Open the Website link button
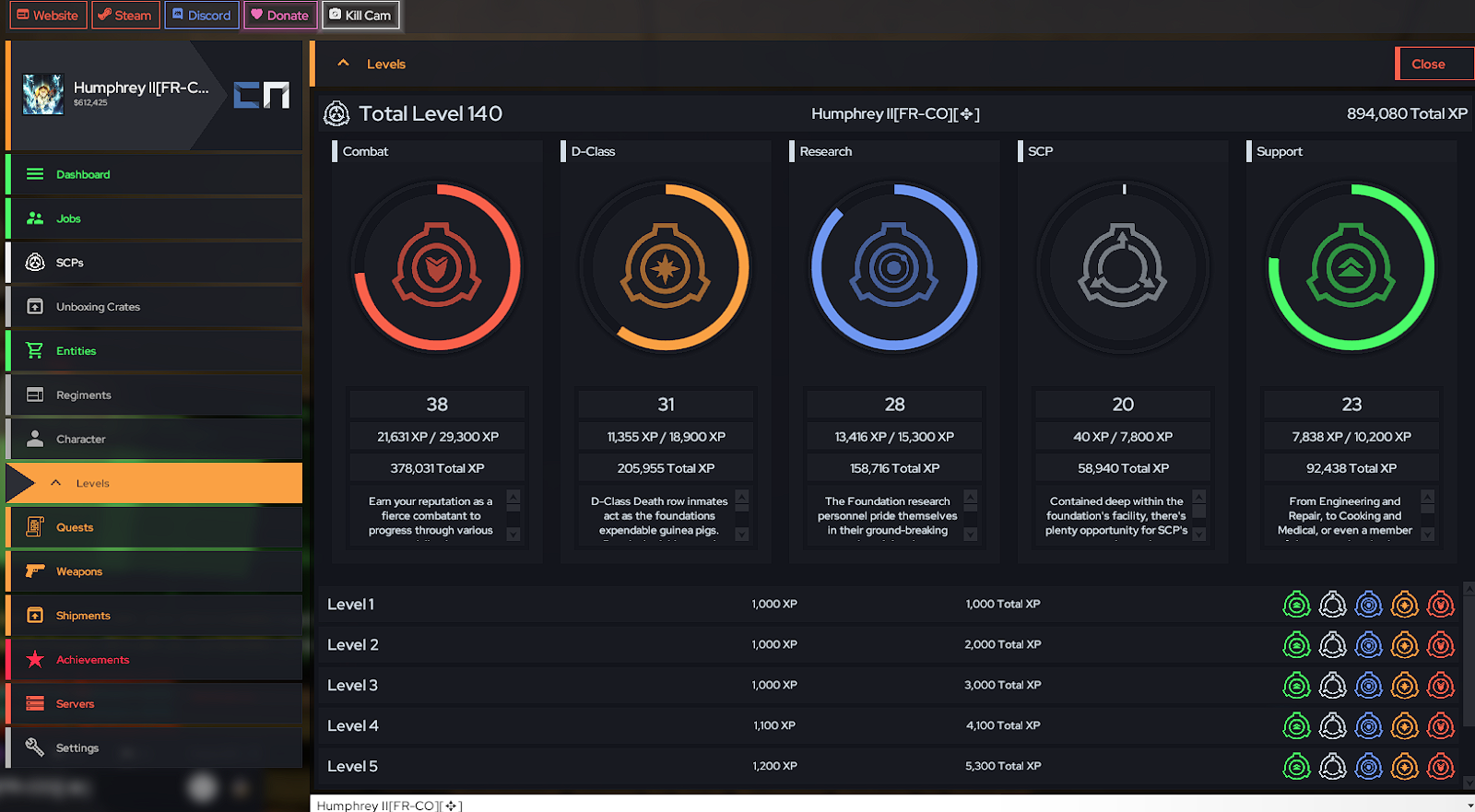This screenshot has width=1475, height=812. [49, 15]
